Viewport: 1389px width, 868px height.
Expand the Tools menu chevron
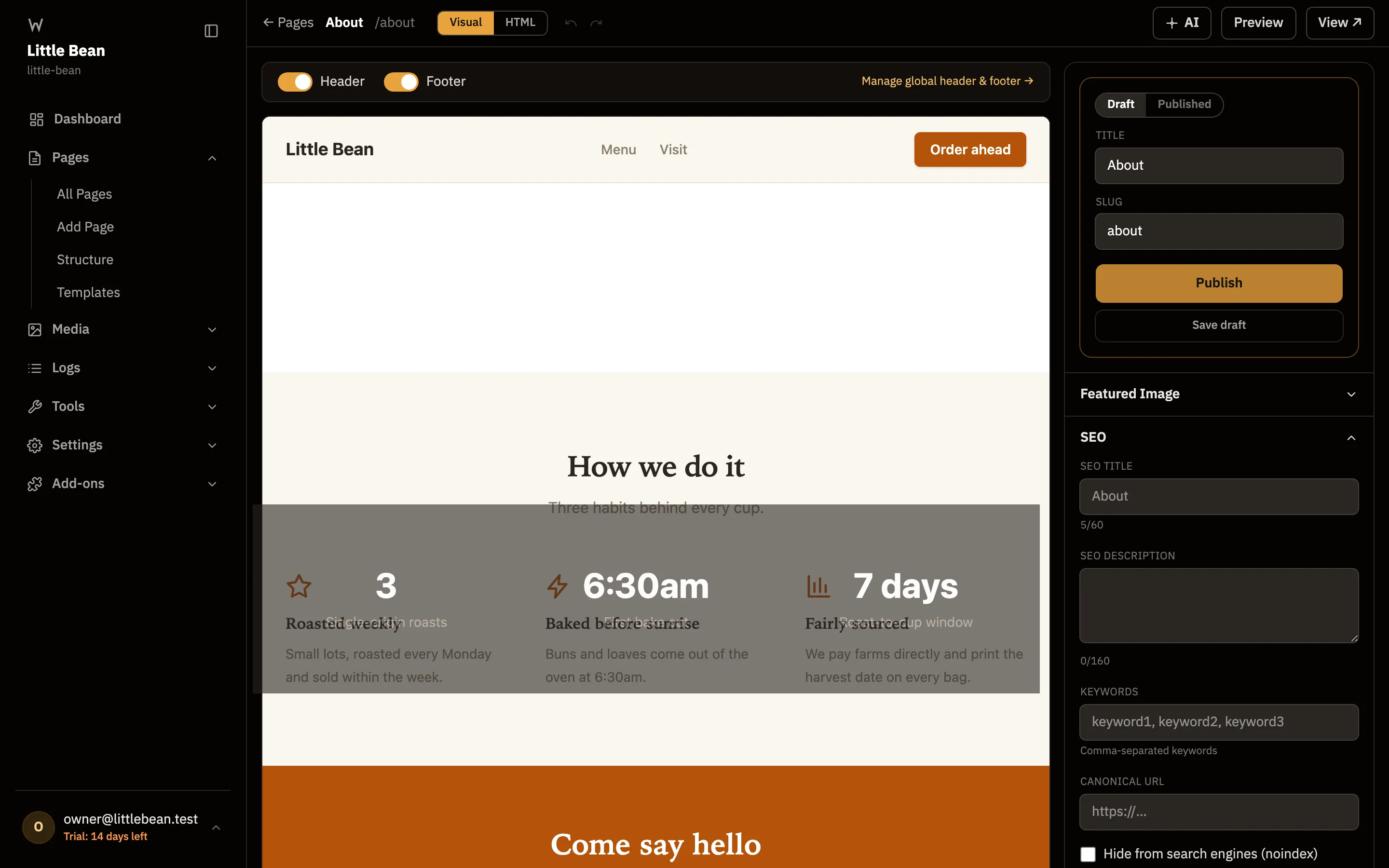click(212, 407)
